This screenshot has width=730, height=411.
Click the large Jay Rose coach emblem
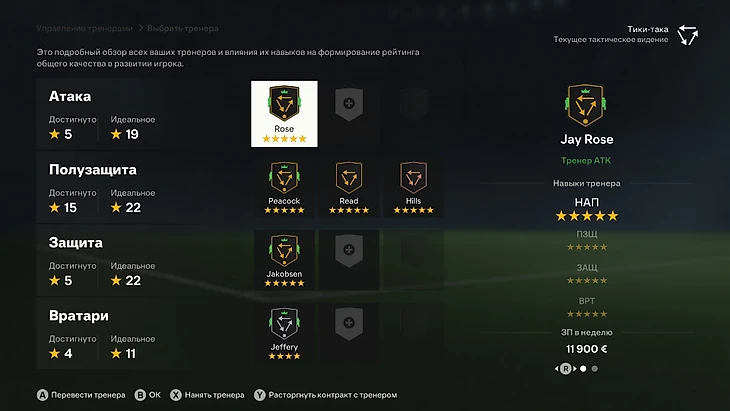pyautogui.click(x=586, y=105)
